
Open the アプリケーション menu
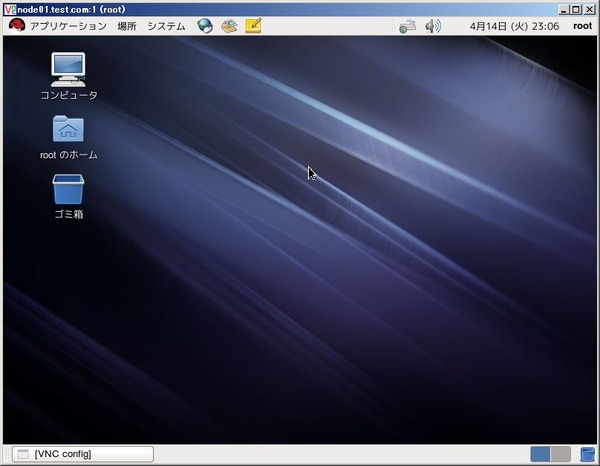coord(68,26)
